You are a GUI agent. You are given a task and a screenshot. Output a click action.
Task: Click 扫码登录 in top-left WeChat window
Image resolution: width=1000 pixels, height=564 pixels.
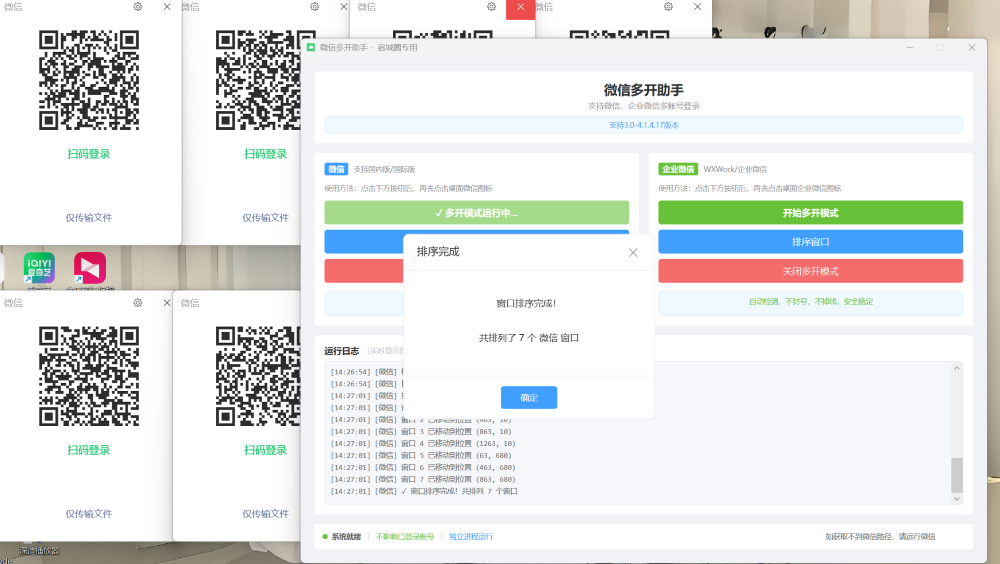89,154
